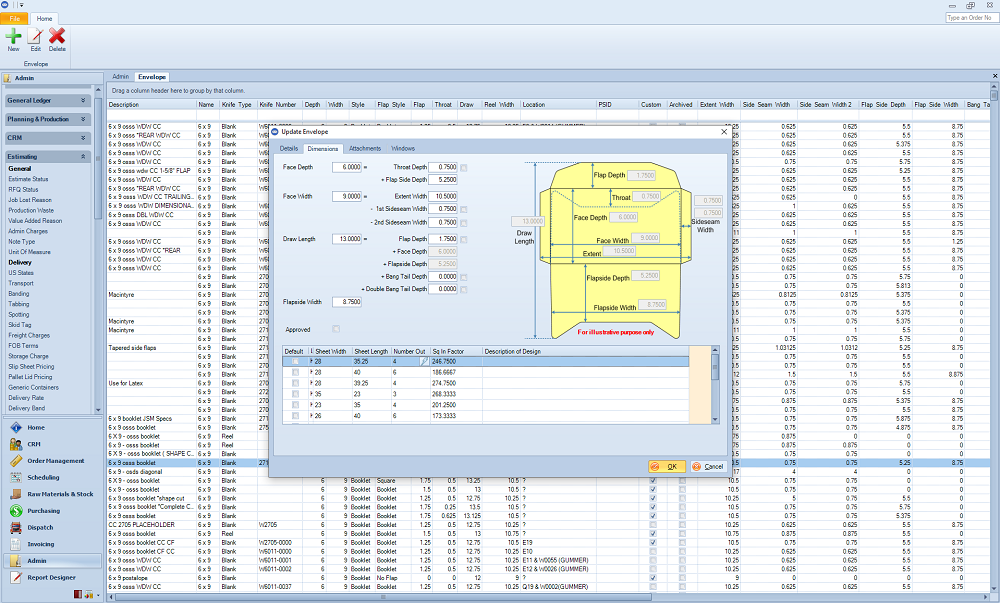Open the File ribbon tab
1000x603 pixels.
coord(15,18)
